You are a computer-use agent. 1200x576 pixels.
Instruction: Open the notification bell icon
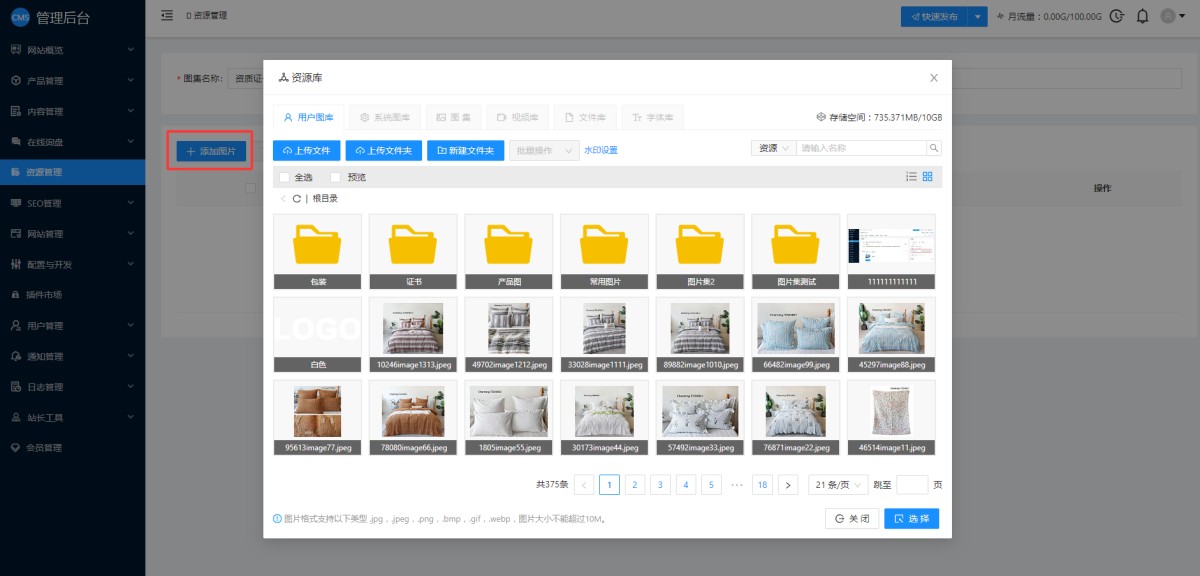(x=1142, y=16)
